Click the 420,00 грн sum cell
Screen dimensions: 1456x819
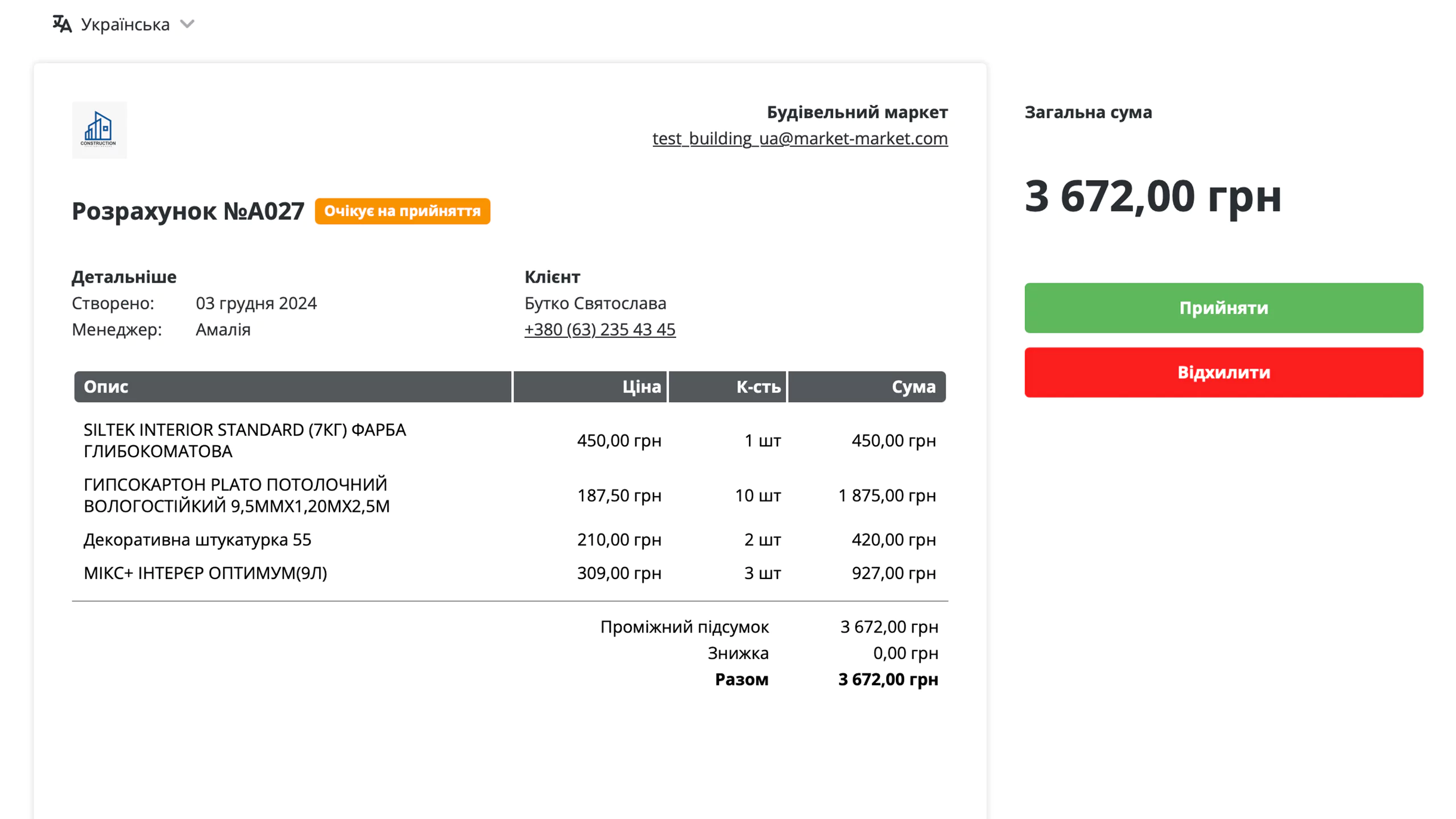click(894, 539)
